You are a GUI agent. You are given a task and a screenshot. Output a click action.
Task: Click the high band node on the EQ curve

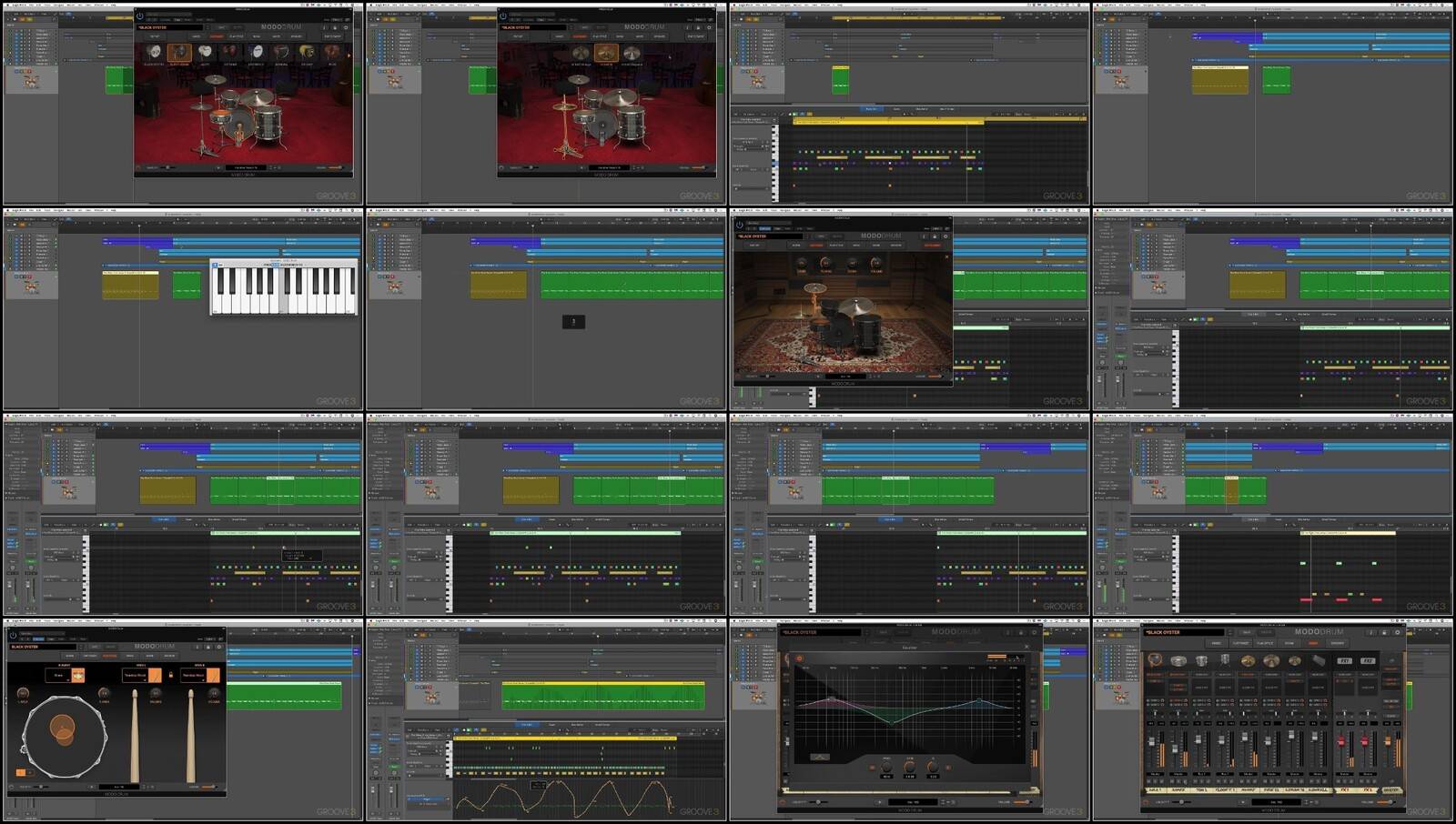click(979, 700)
